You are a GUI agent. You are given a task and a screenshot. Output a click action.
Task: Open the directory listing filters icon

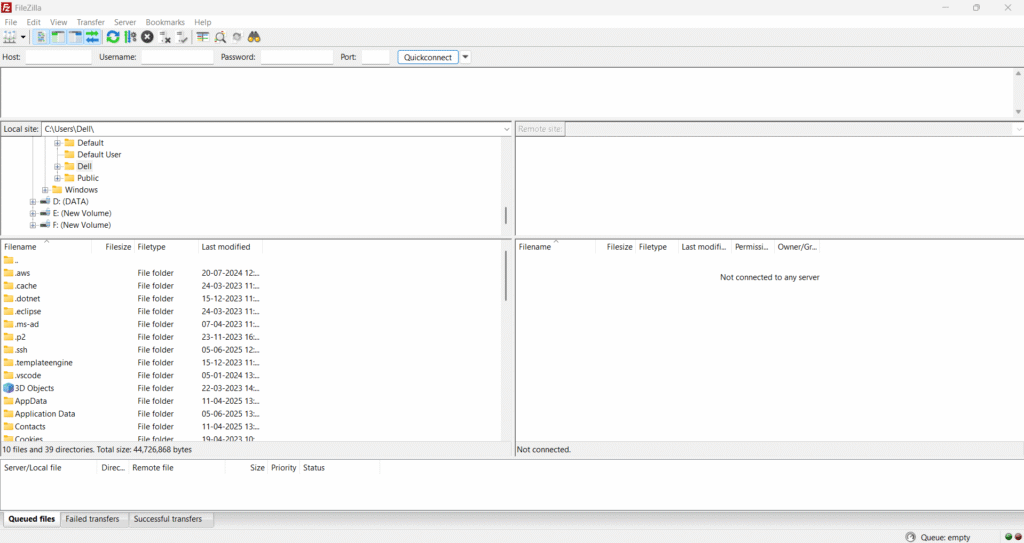(202, 37)
